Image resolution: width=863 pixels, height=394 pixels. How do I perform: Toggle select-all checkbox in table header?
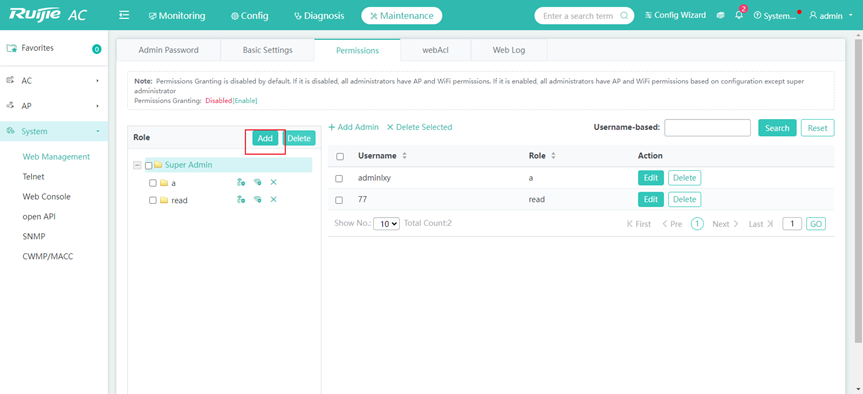340,157
